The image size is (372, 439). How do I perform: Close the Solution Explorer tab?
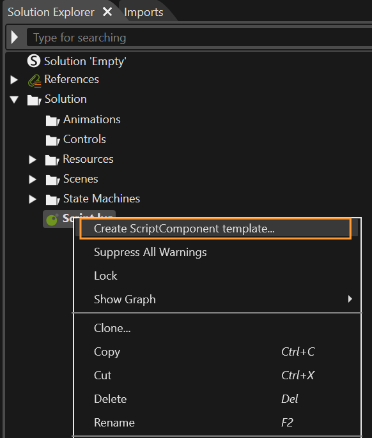(107, 12)
